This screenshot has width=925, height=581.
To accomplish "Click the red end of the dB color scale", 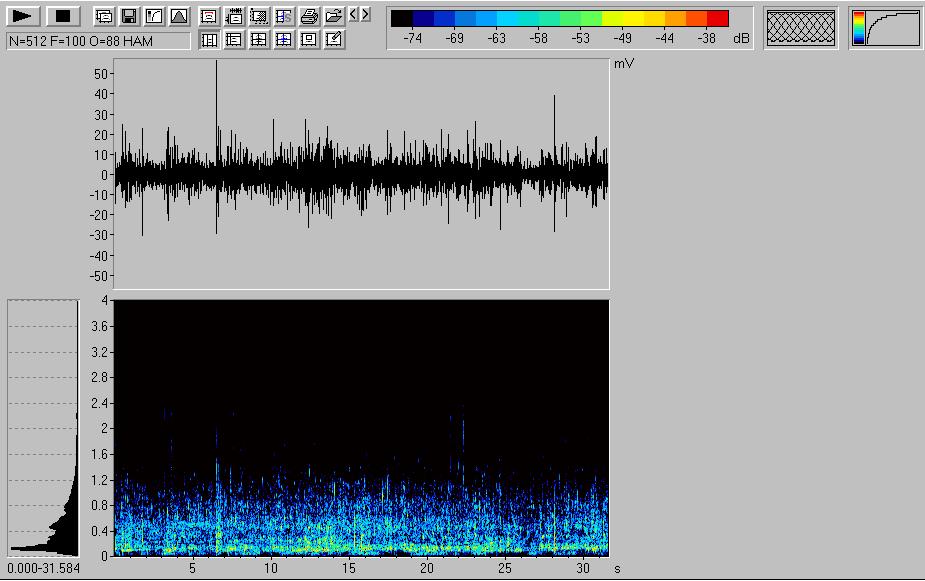I will [717, 18].
